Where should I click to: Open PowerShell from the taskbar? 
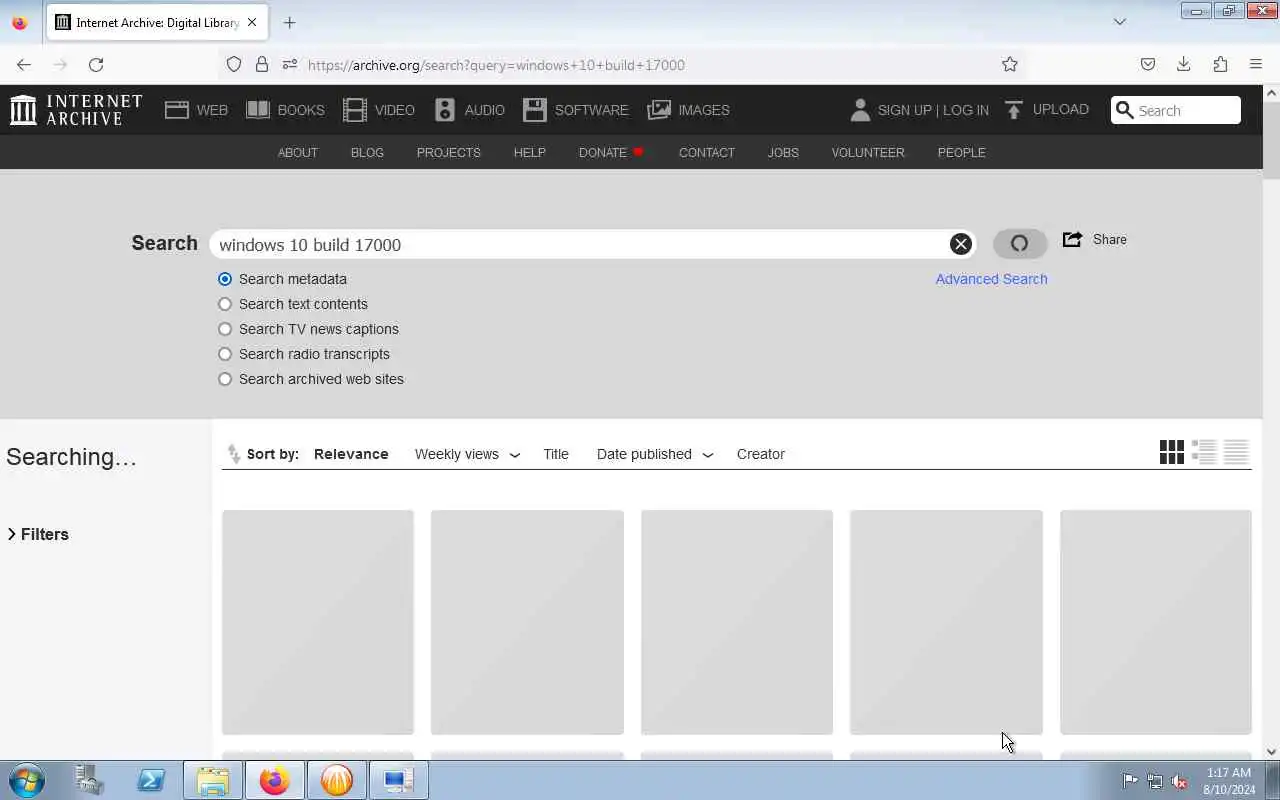[x=151, y=780]
